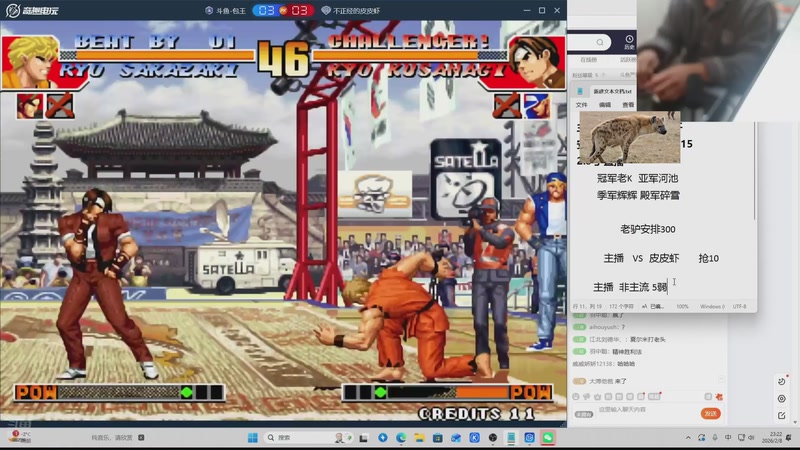Click the chat message 戚戚娇娇12138
This screenshot has height=450, width=800.
pos(604,364)
